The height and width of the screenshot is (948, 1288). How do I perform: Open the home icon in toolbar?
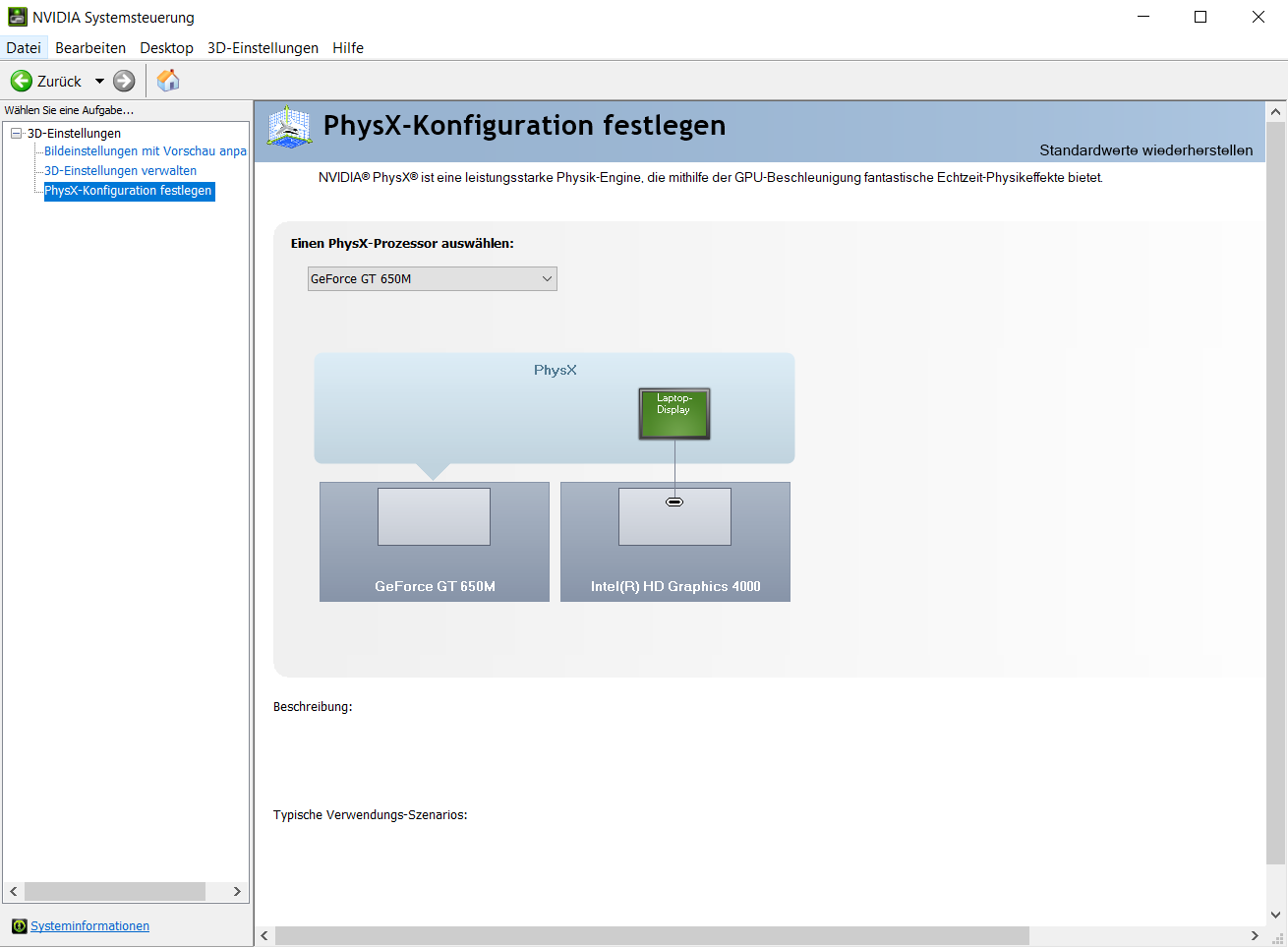click(x=168, y=81)
